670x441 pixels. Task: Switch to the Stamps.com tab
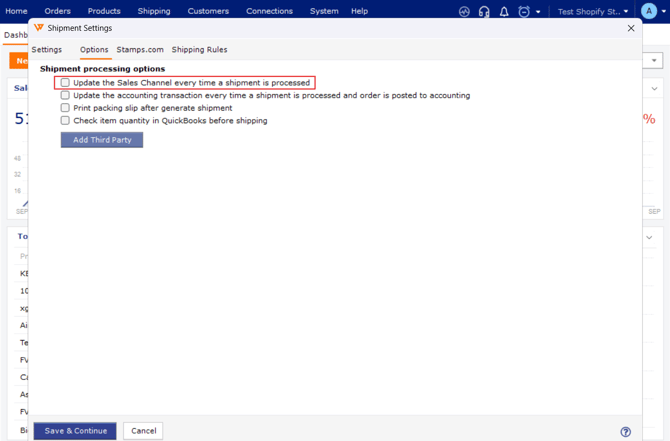140,49
